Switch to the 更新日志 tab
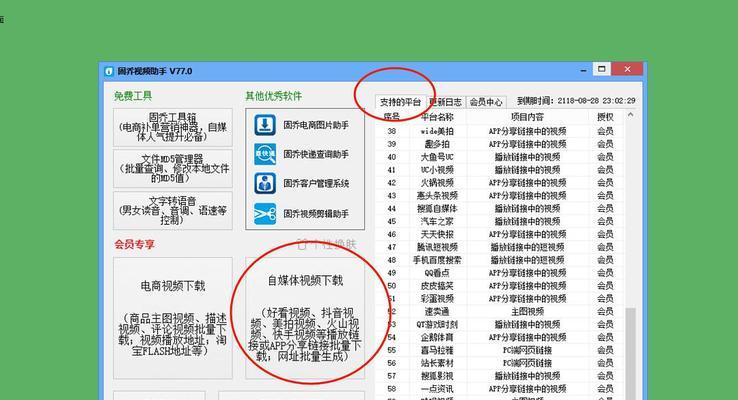738x400 pixels. pos(445,102)
